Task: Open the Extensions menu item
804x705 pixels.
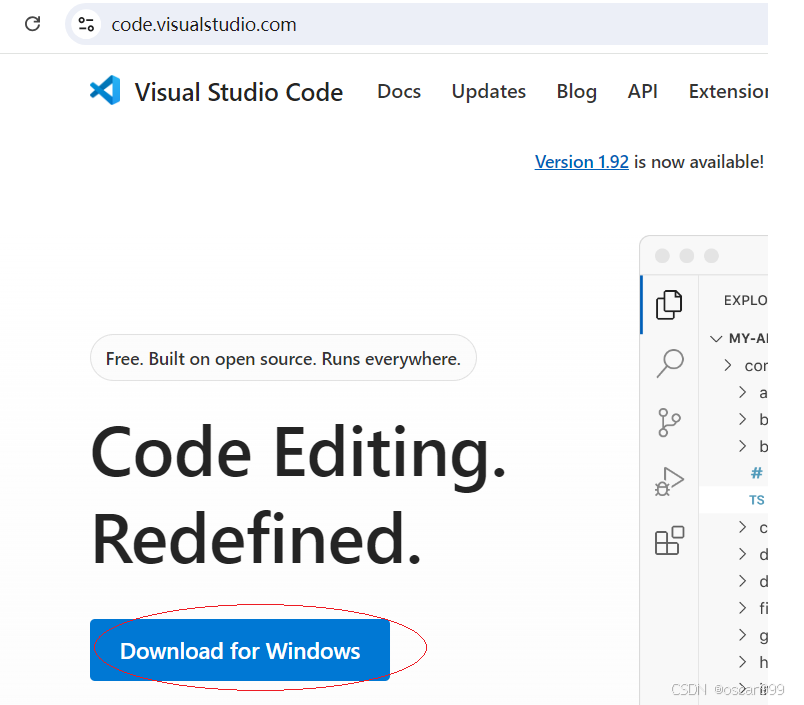Action: [x=728, y=91]
